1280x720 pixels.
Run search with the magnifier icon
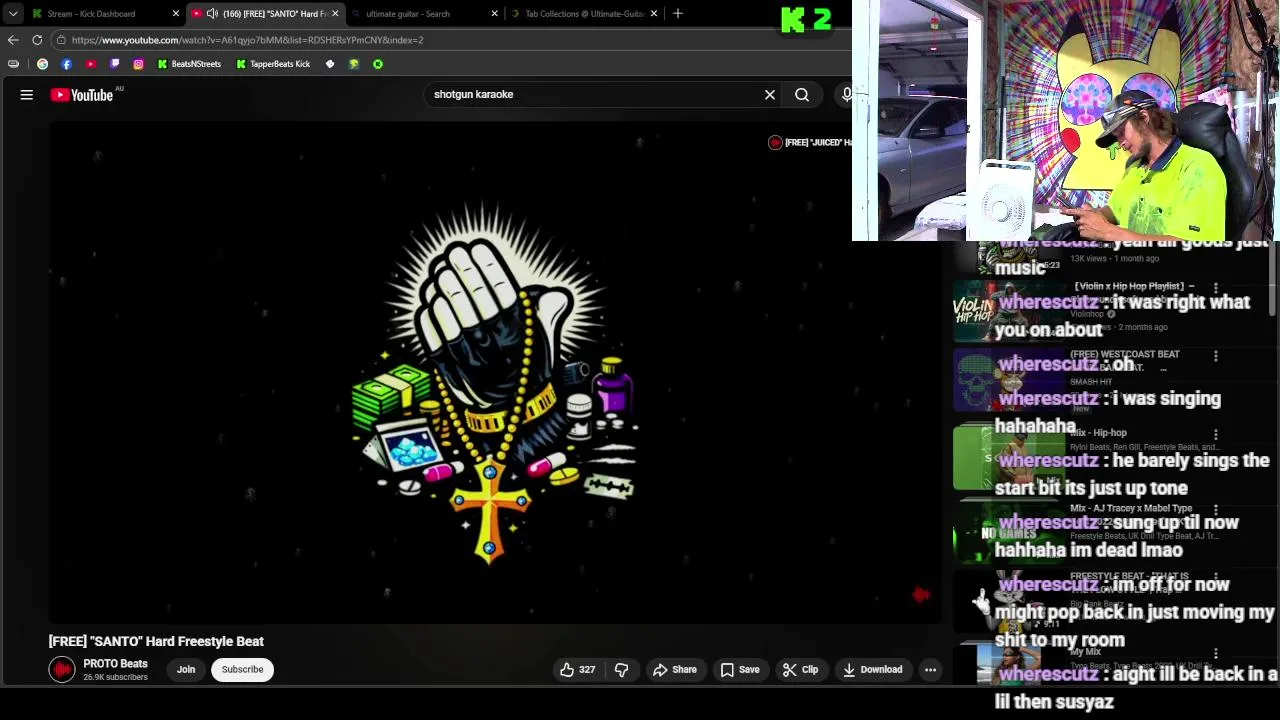pyautogui.click(x=802, y=95)
